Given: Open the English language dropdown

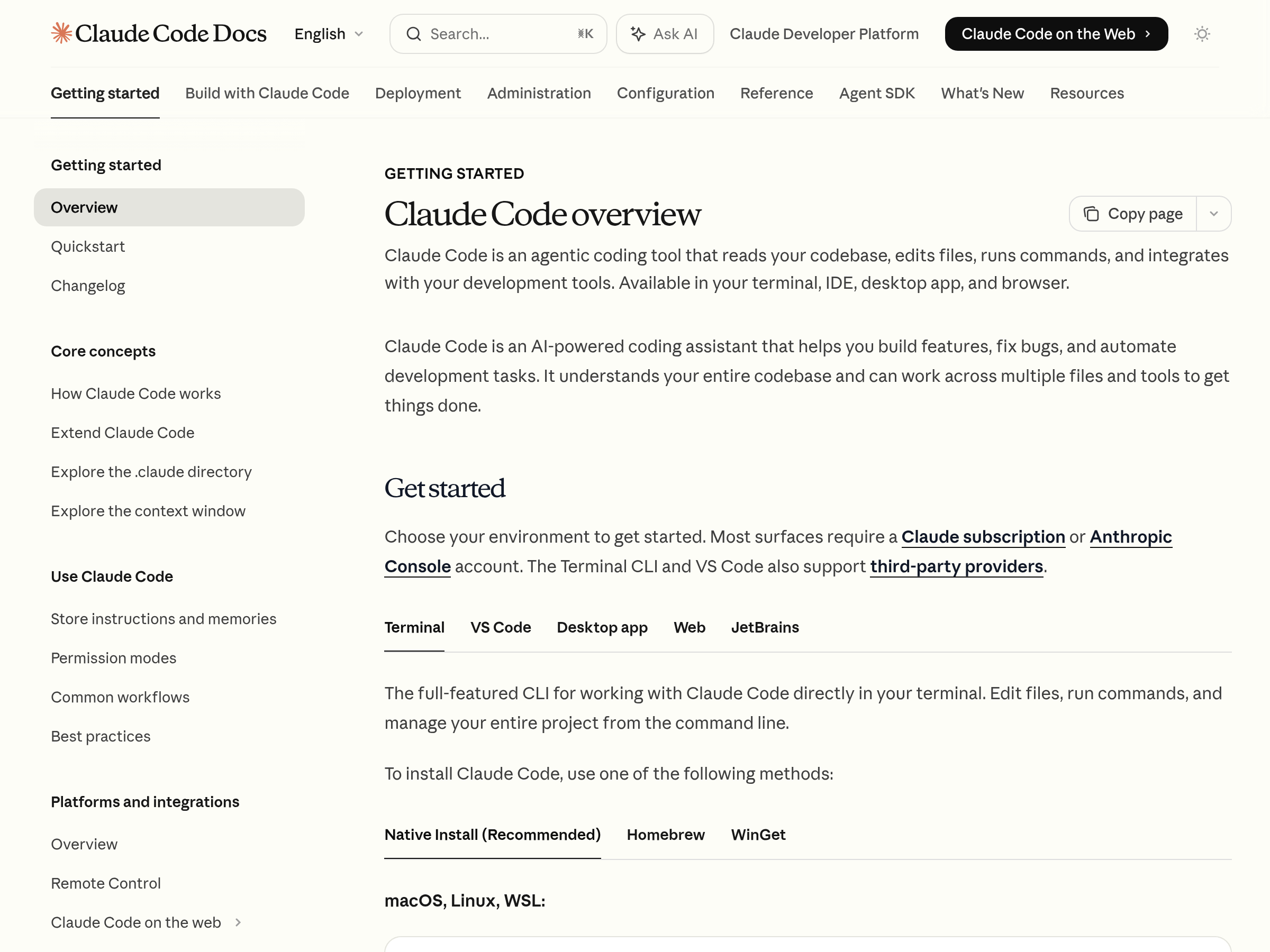Looking at the screenshot, I should pos(329,34).
